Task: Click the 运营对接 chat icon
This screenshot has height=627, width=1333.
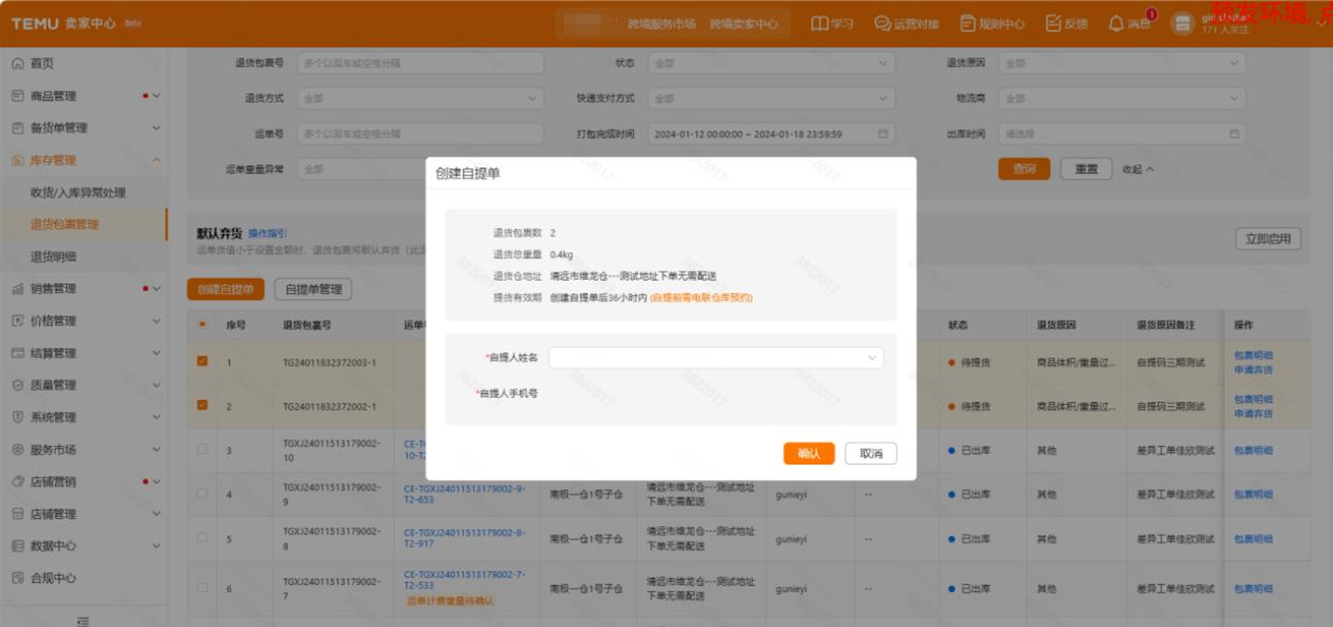Action: (882, 23)
